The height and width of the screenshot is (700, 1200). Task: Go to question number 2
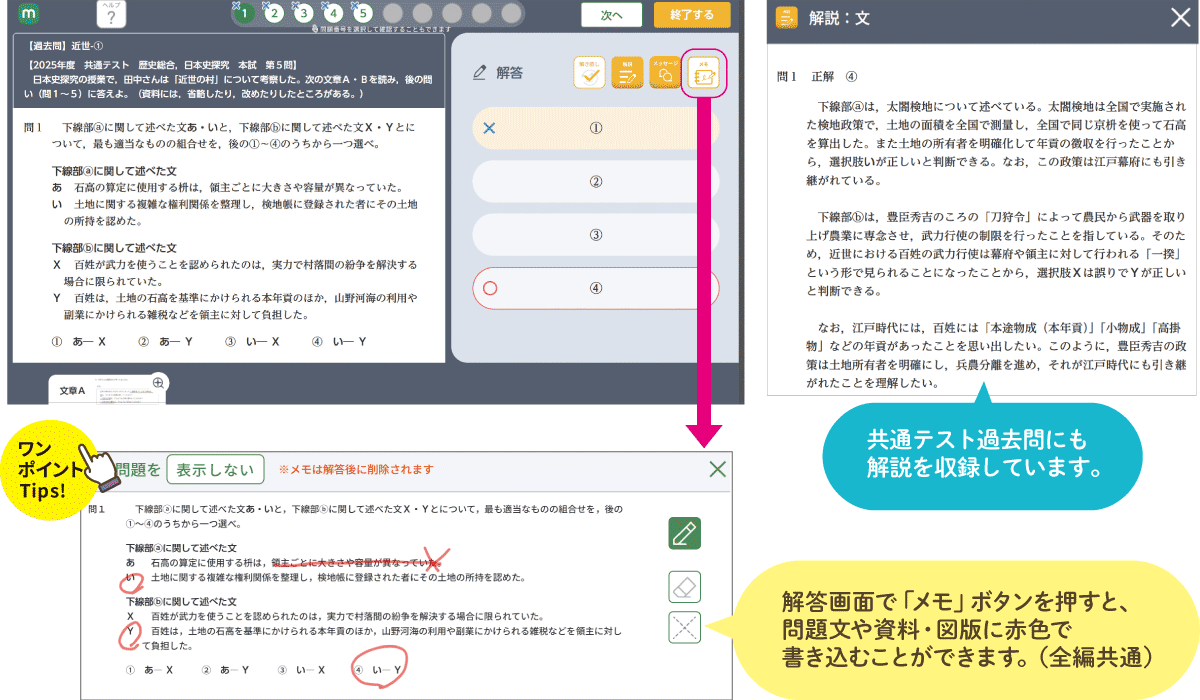tap(272, 14)
